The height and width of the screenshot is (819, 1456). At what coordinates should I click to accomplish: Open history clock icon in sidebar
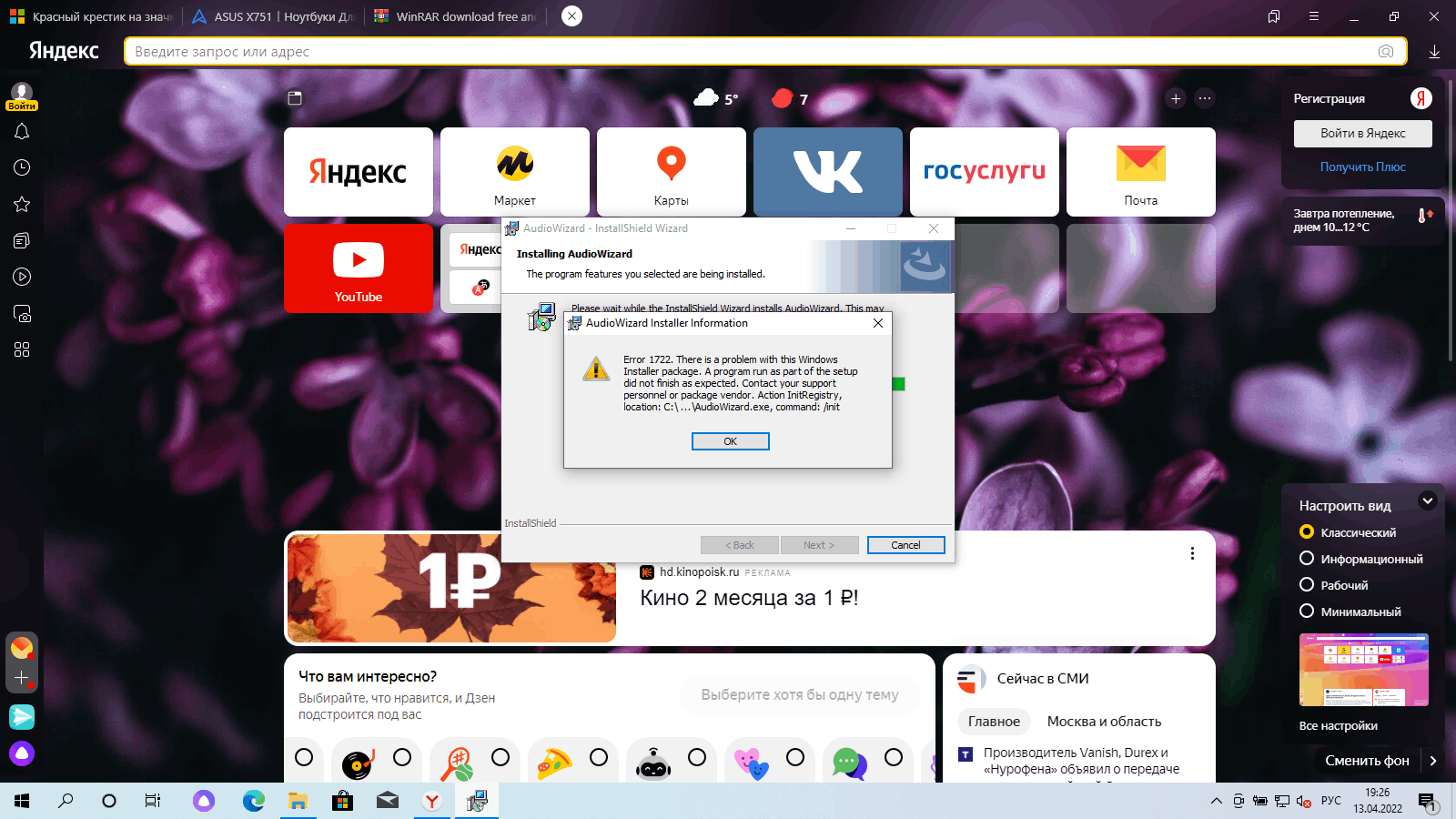pos(22,167)
